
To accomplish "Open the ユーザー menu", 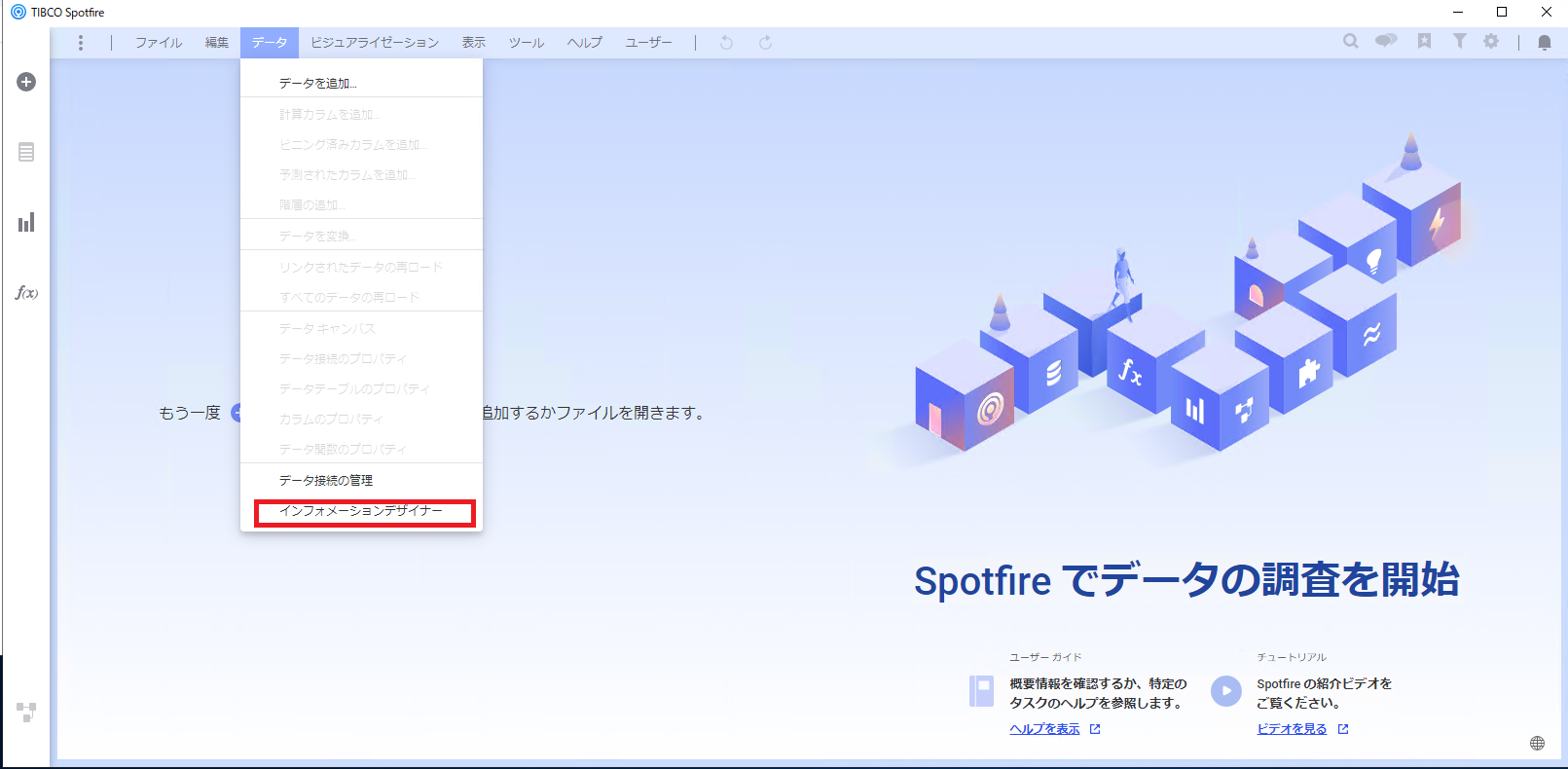I will click(x=649, y=43).
